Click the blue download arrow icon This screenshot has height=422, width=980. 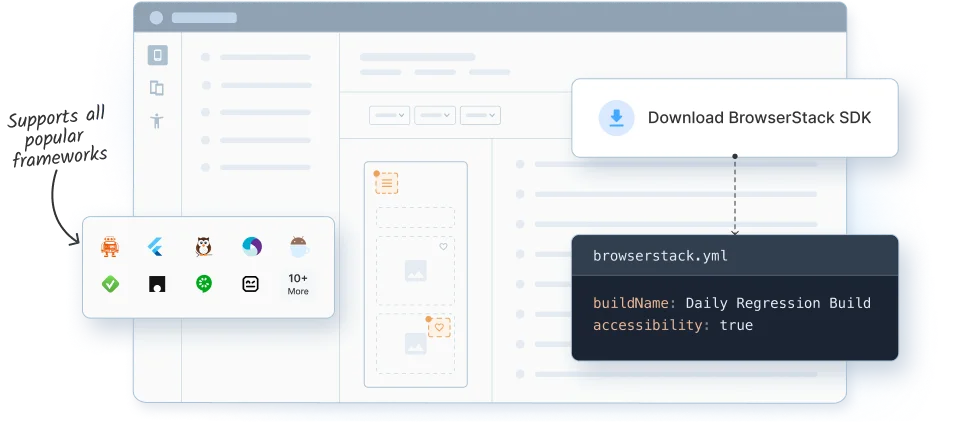tap(616, 118)
